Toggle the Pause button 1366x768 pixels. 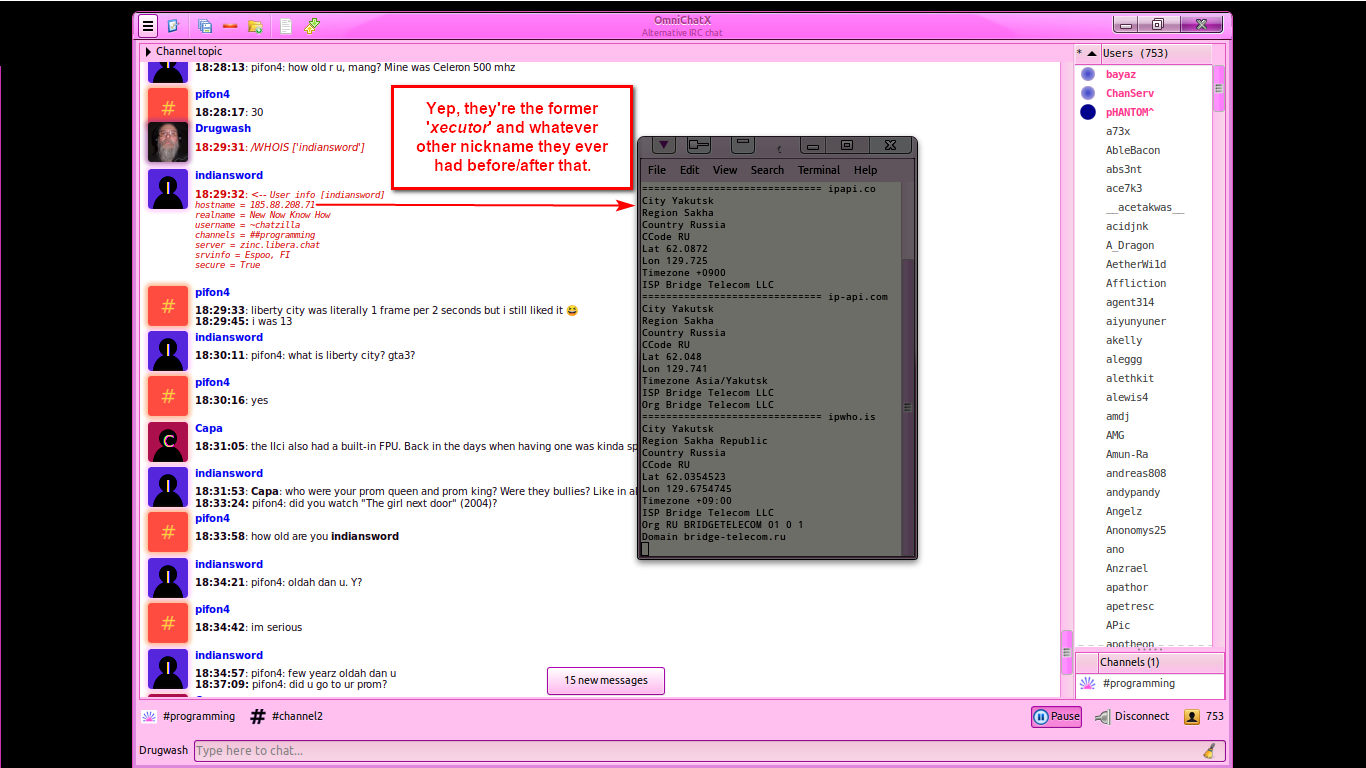pyautogui.click(x=1056, y=717)
